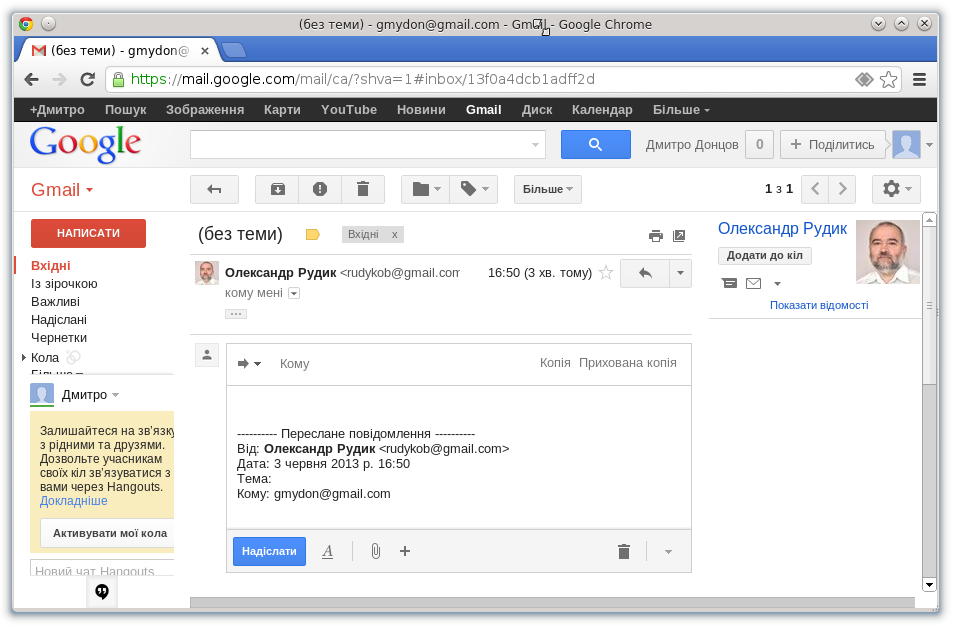Screen dimensions: 953x627
Task: Open Календар in the Google bar
Action: [x=602, y=110]
